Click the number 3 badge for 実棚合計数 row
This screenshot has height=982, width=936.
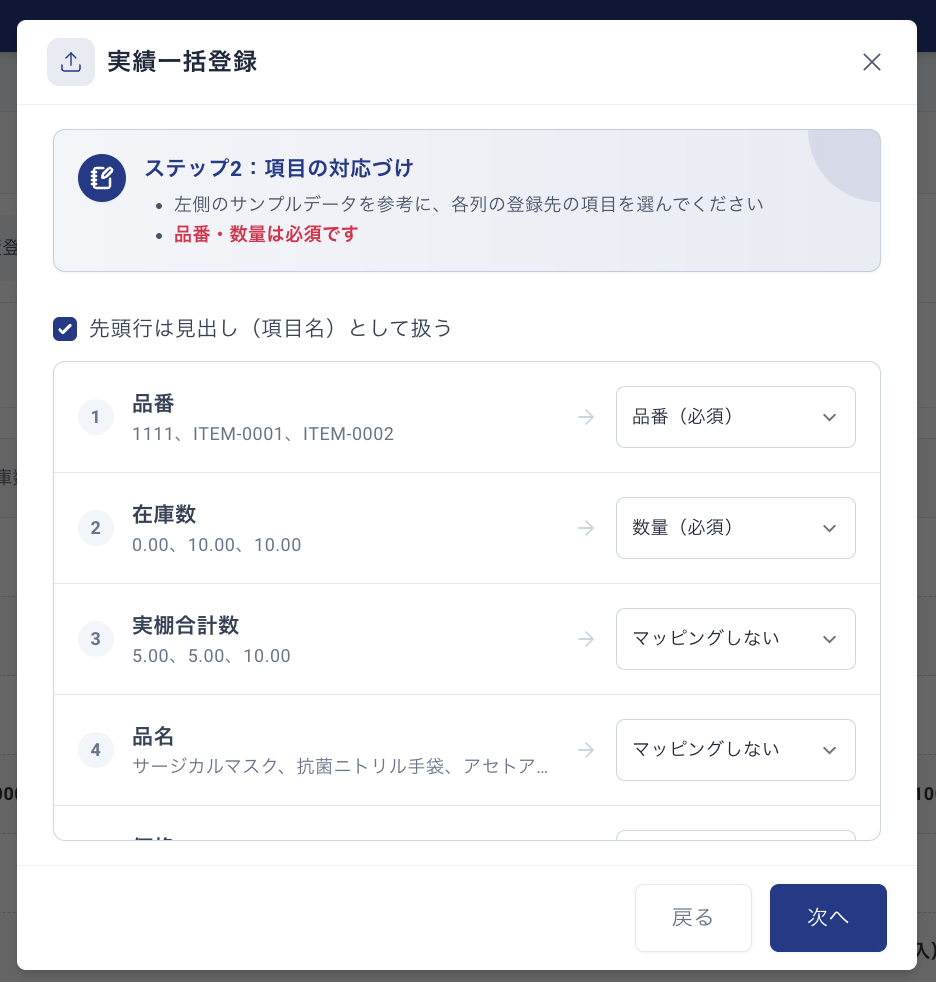tap(96, 639)
